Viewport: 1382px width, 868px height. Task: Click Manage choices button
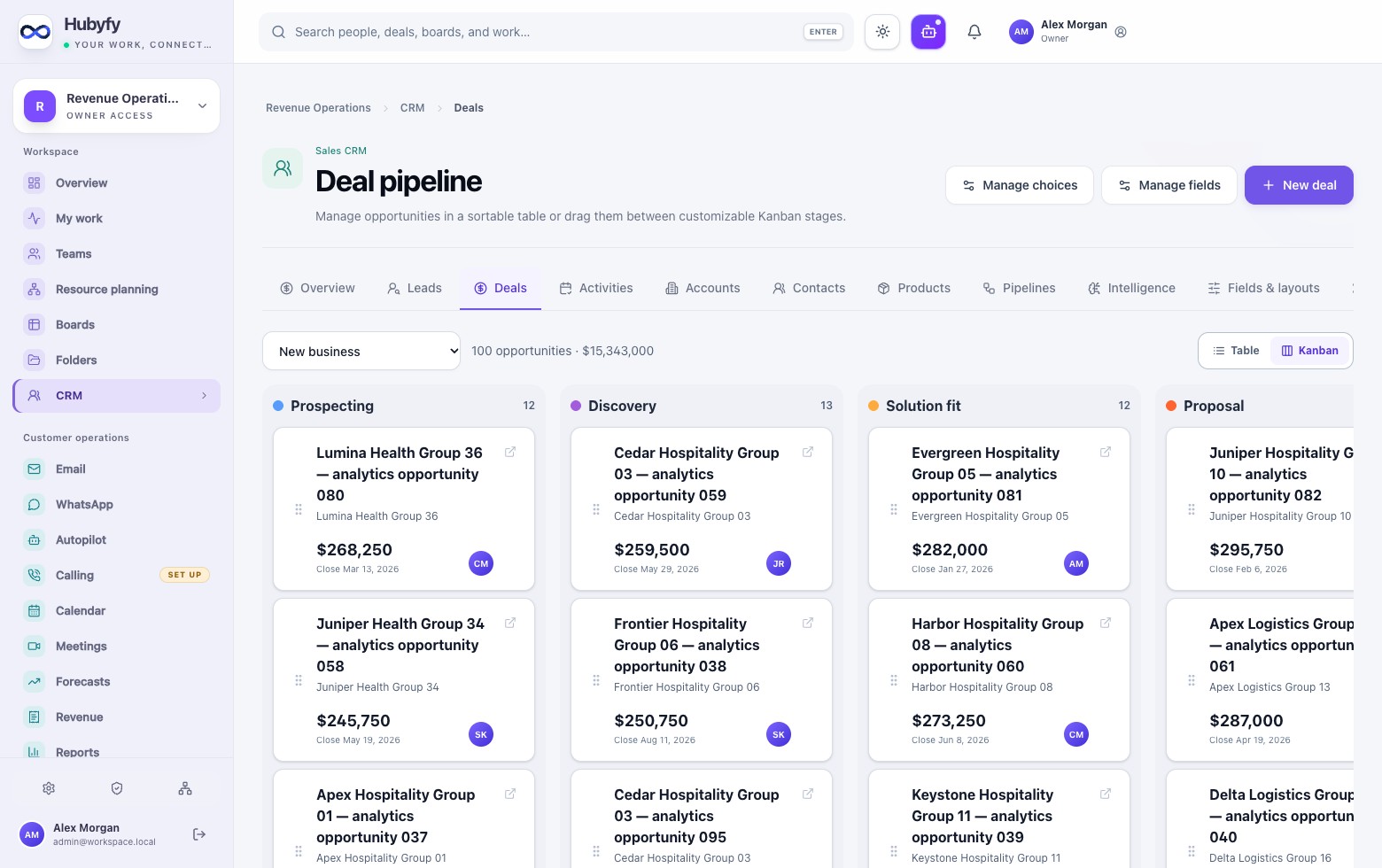pyautogui.click(x=1020, y=185)
